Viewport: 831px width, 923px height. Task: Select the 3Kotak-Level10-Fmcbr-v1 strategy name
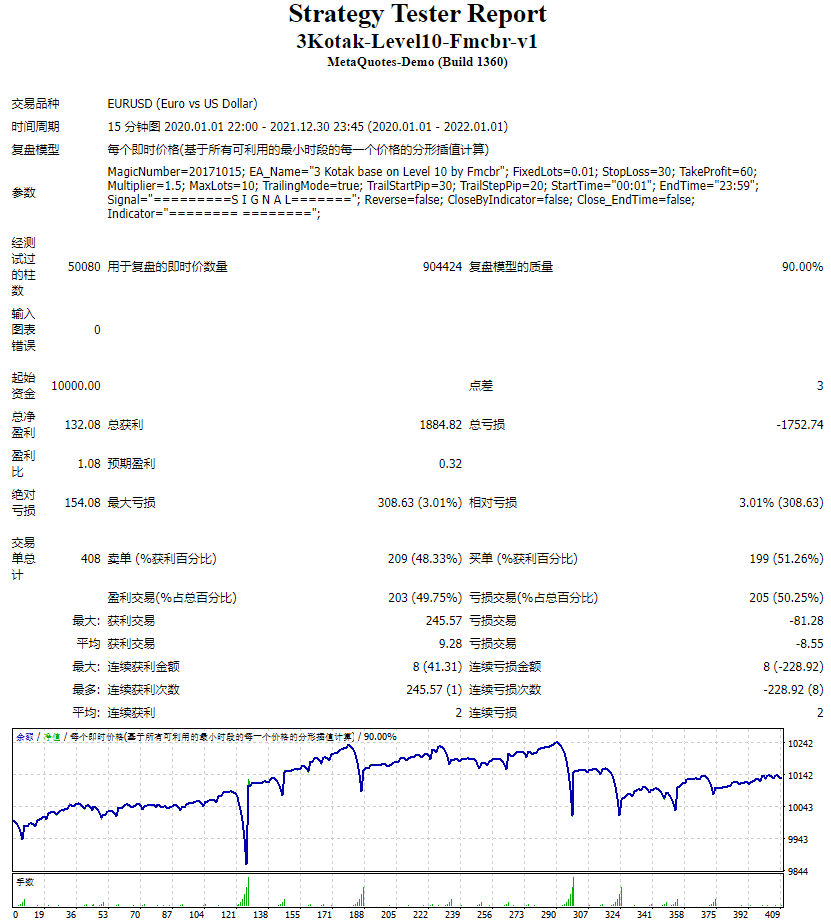point(415,39)
